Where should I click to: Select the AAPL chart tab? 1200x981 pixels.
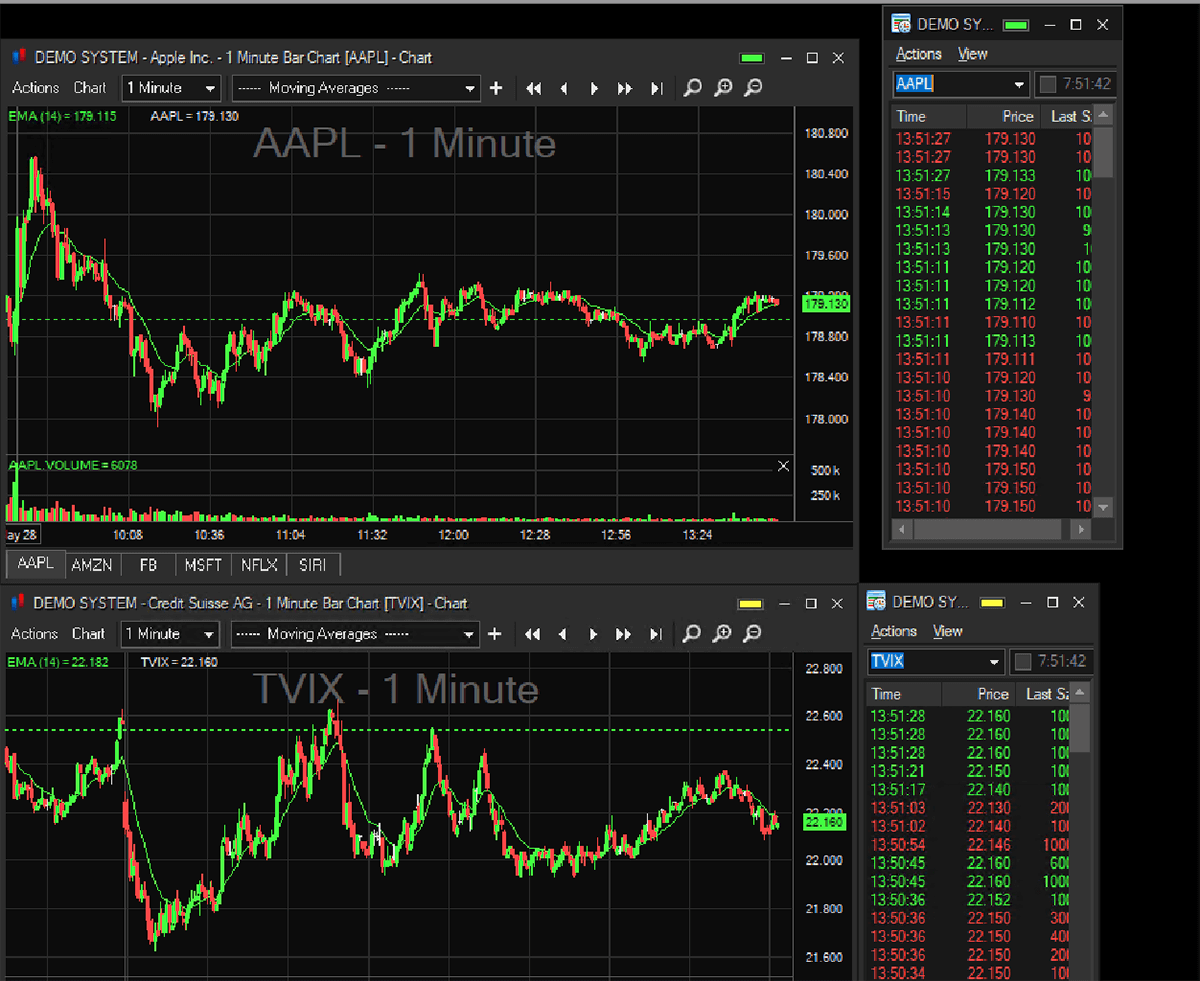click(x=35, y=564)
